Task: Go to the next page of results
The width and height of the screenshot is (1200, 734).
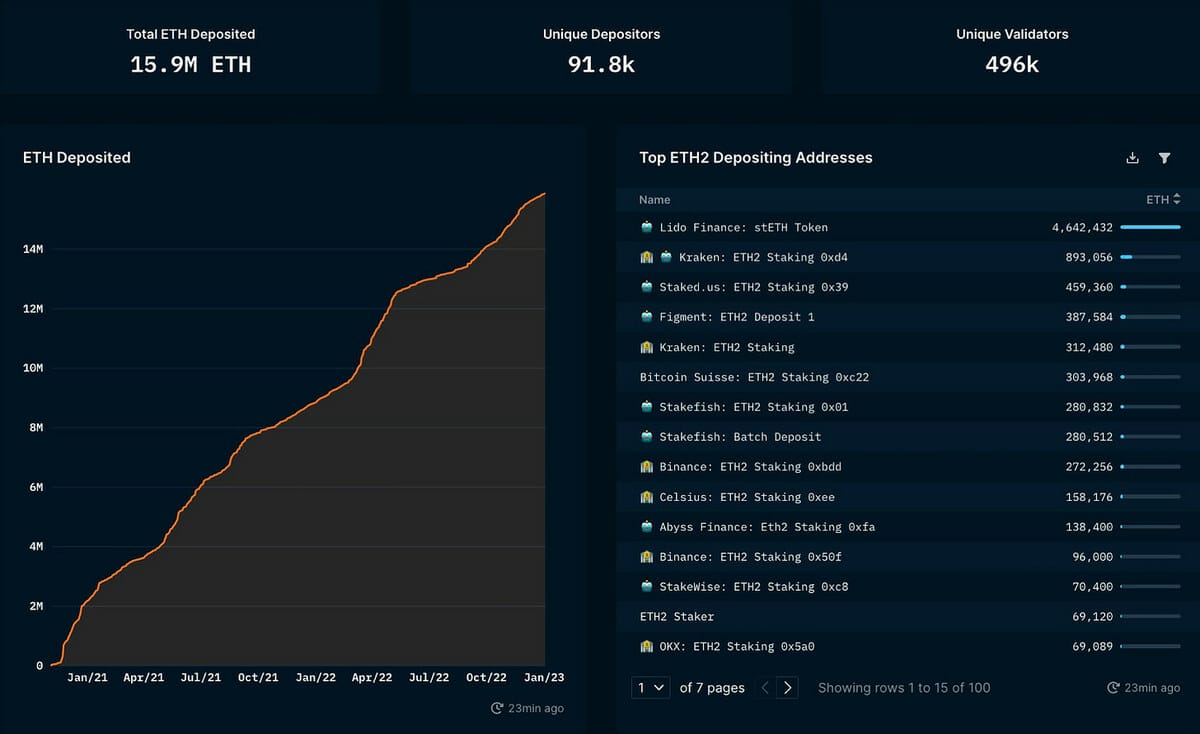Action: 788,687
